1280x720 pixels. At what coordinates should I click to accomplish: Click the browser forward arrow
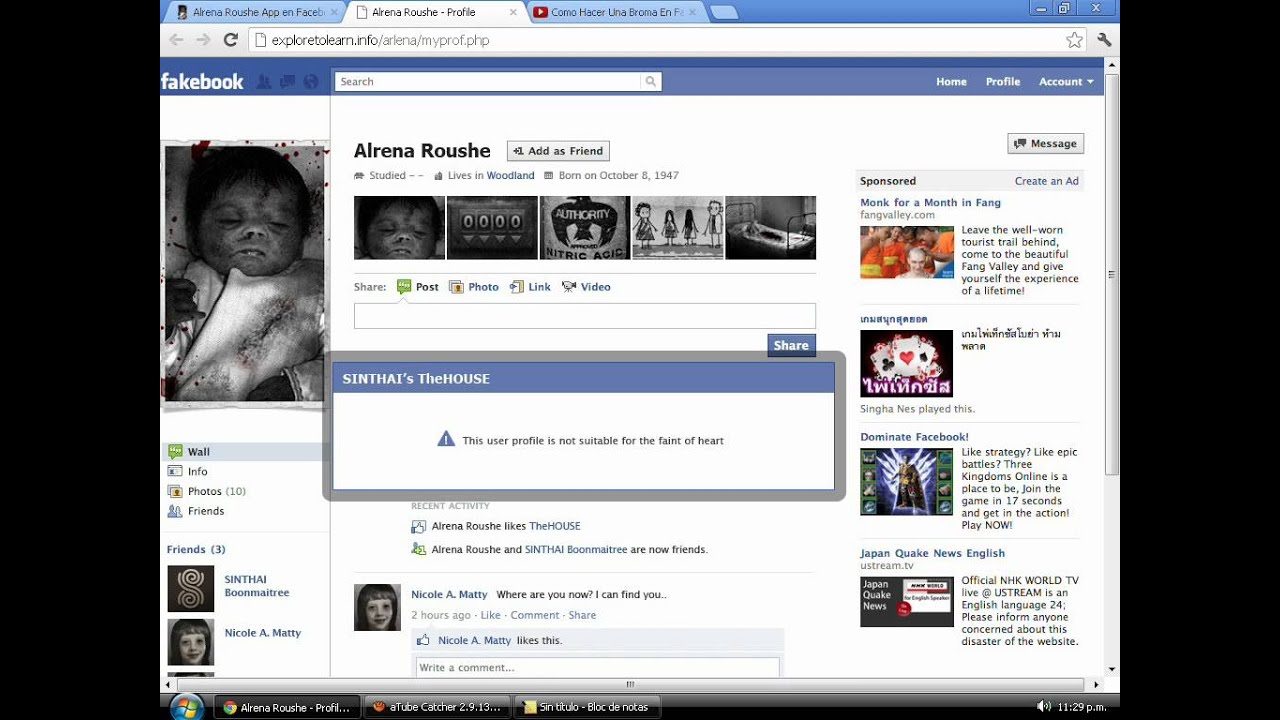[203, 40]
